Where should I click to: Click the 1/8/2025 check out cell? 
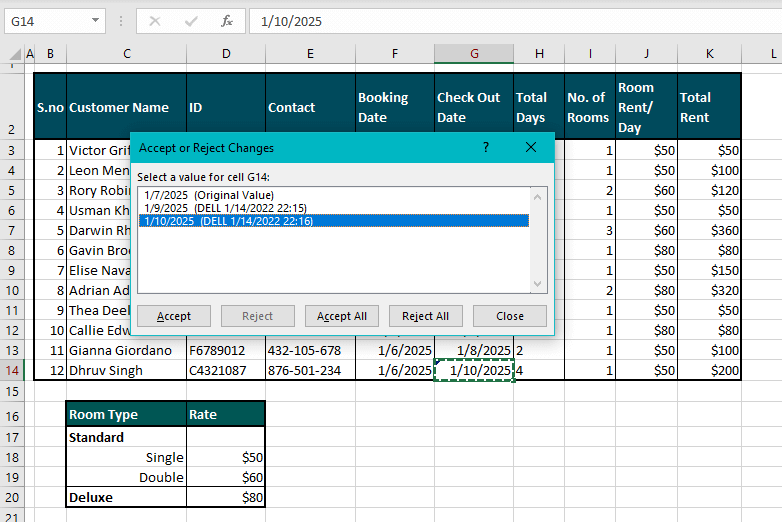coord(474,350)
